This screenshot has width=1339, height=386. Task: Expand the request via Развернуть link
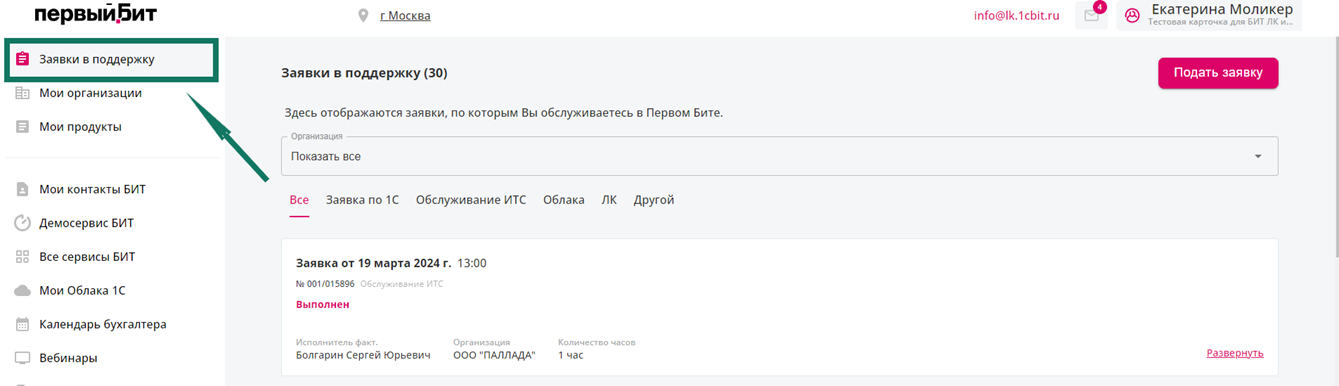pyautogui.click(x=1235, y=353)
